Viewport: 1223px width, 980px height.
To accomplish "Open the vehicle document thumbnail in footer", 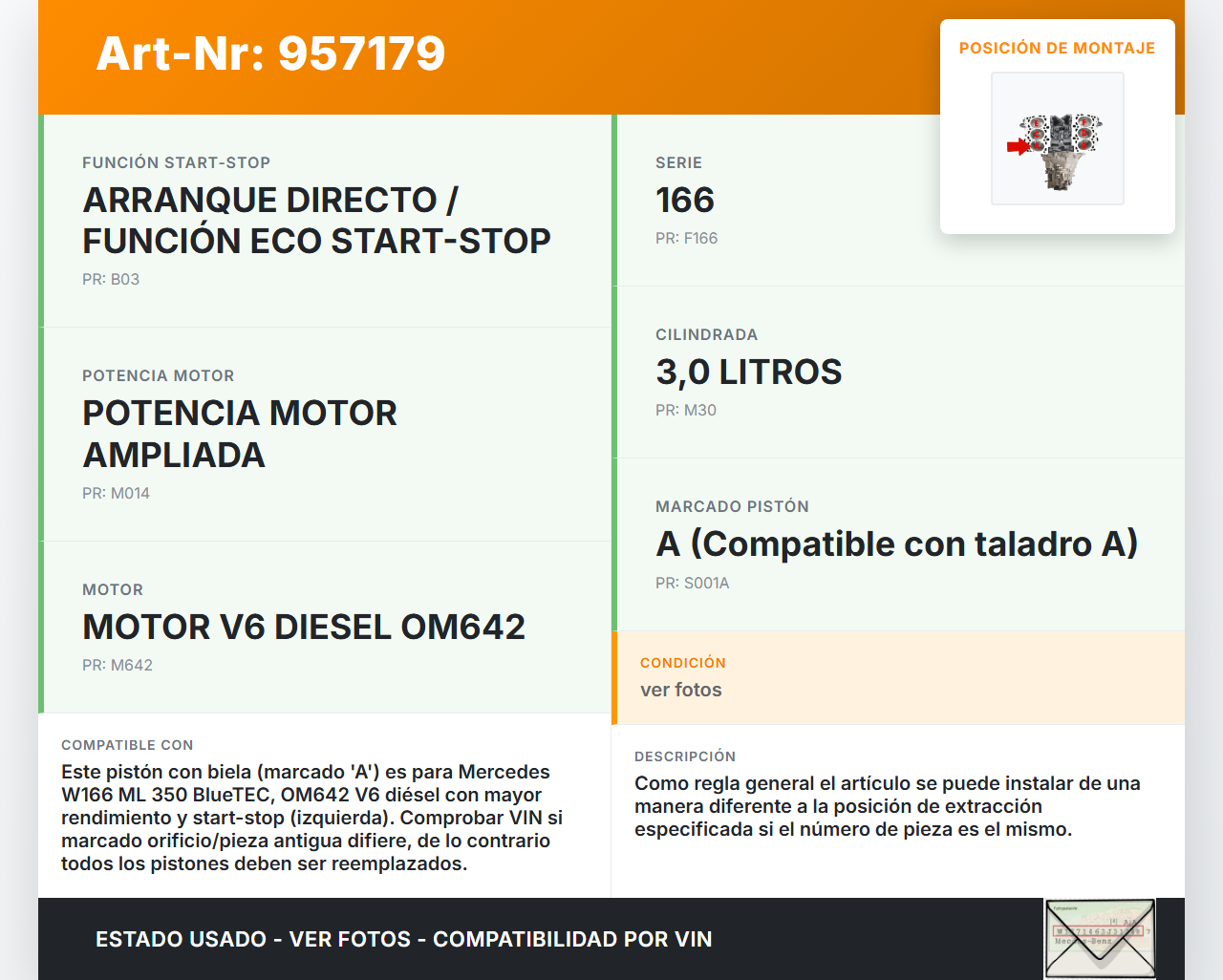I will pos(1101,939).
